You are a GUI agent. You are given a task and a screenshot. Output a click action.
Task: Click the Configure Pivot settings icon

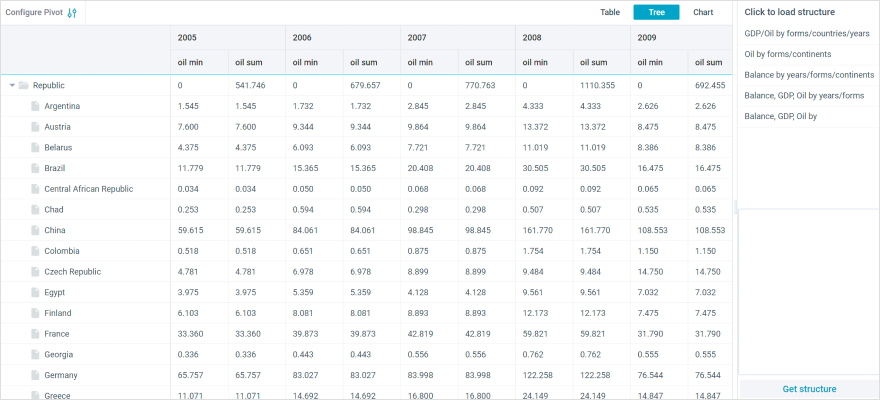pos(72,13)
